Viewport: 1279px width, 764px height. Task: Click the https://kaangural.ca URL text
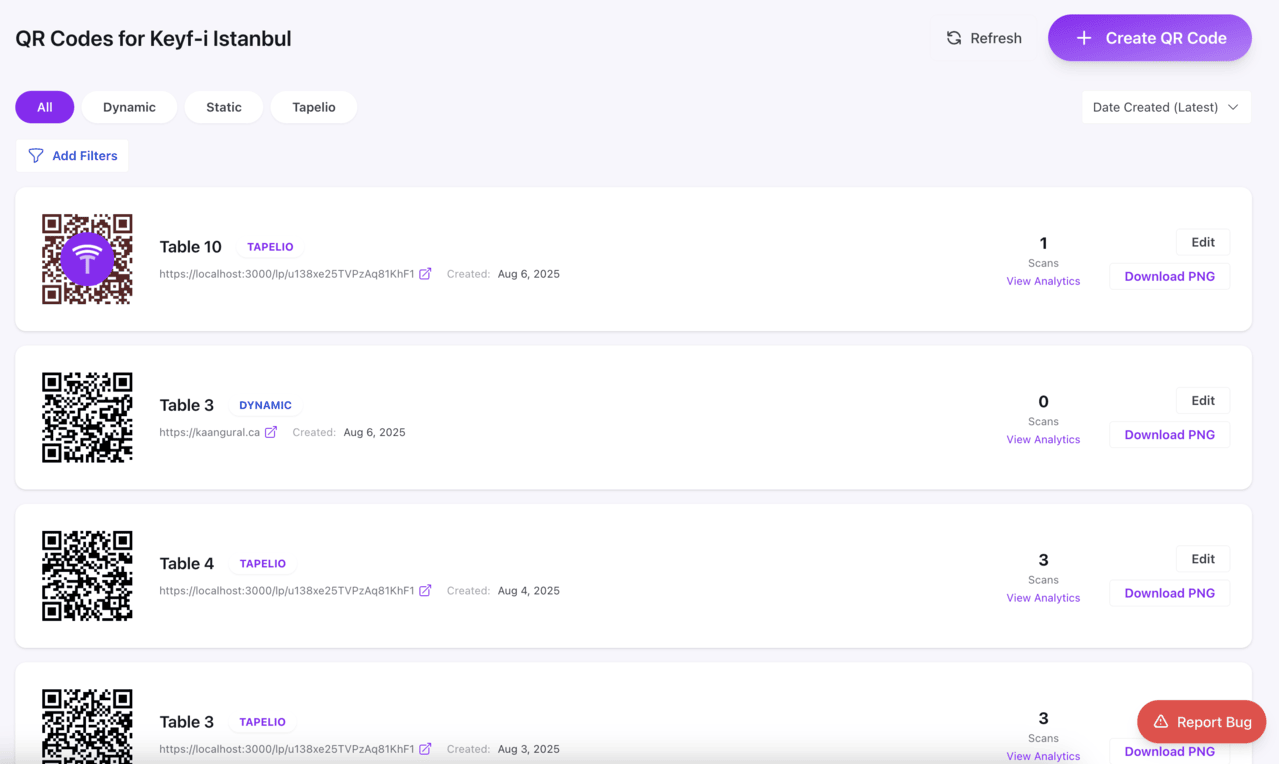tap(210, 432)
